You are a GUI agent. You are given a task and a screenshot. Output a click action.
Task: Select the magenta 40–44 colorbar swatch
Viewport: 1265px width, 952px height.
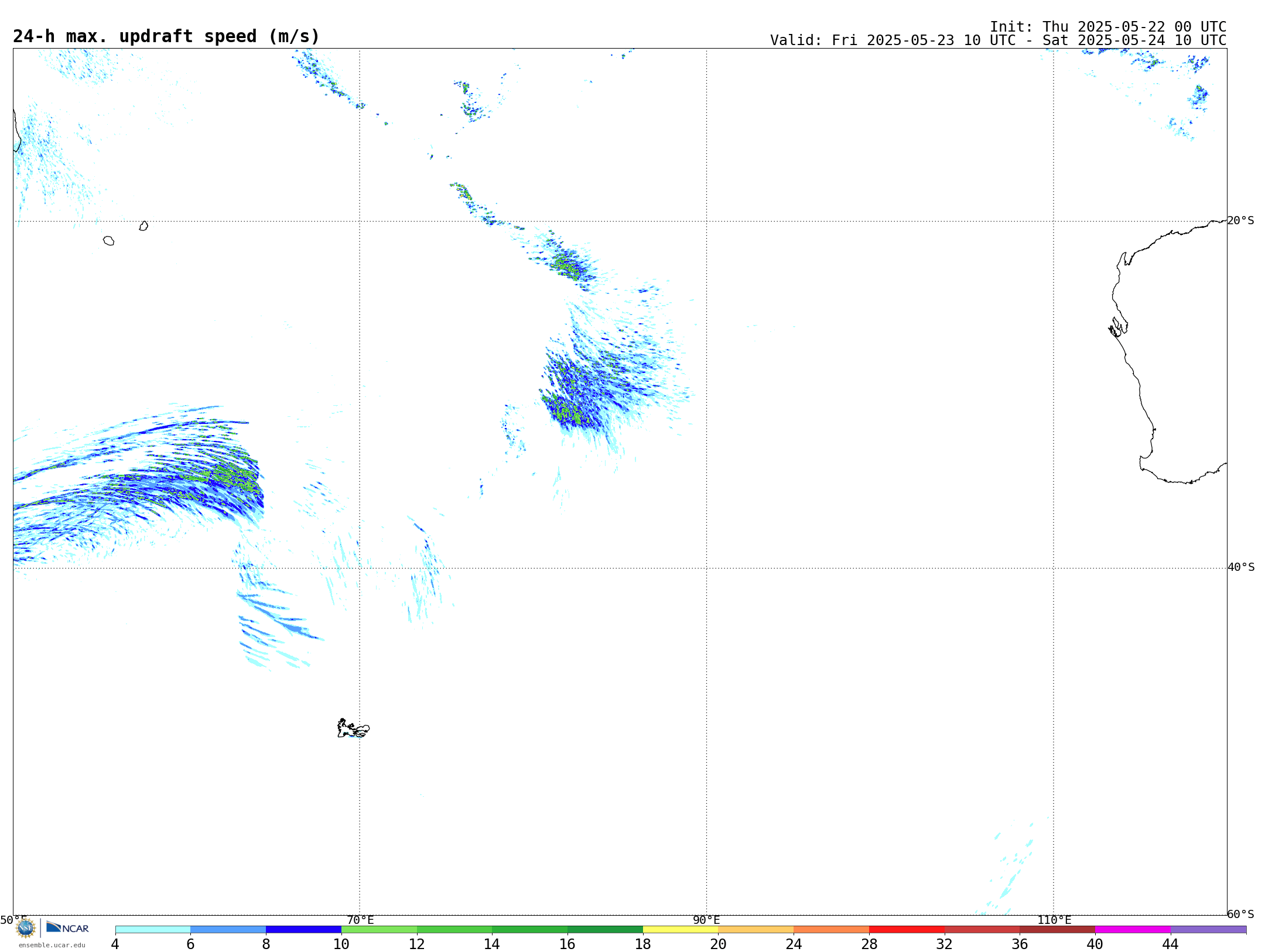[x=1133, y=930]
